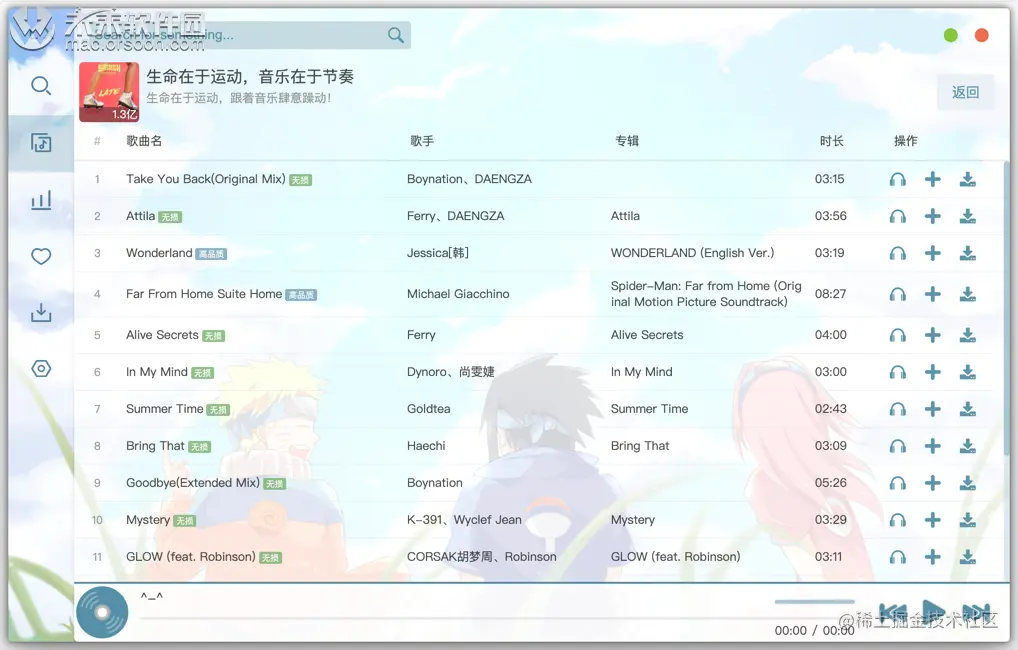Viewport: 1018px width, 650px height.
Task: Download In My Mind
Action: [967, 372]
